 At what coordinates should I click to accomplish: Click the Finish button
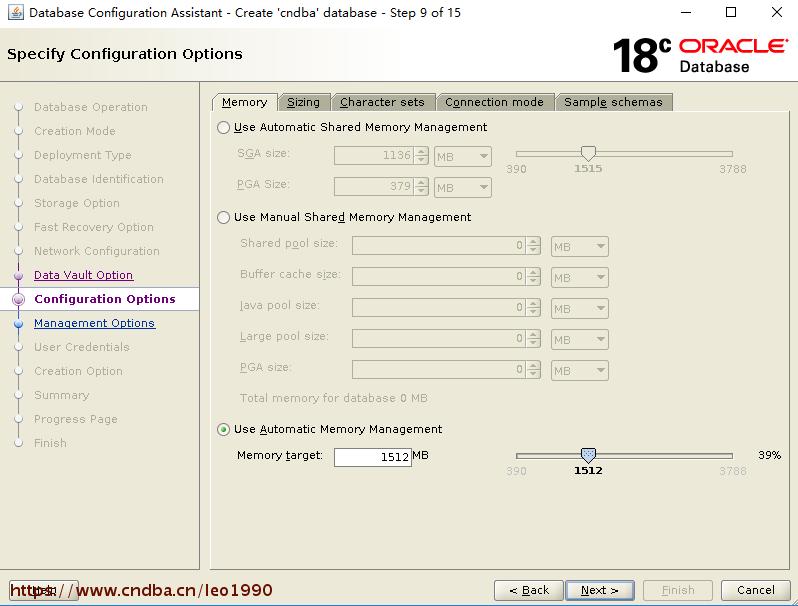(678, 590)
